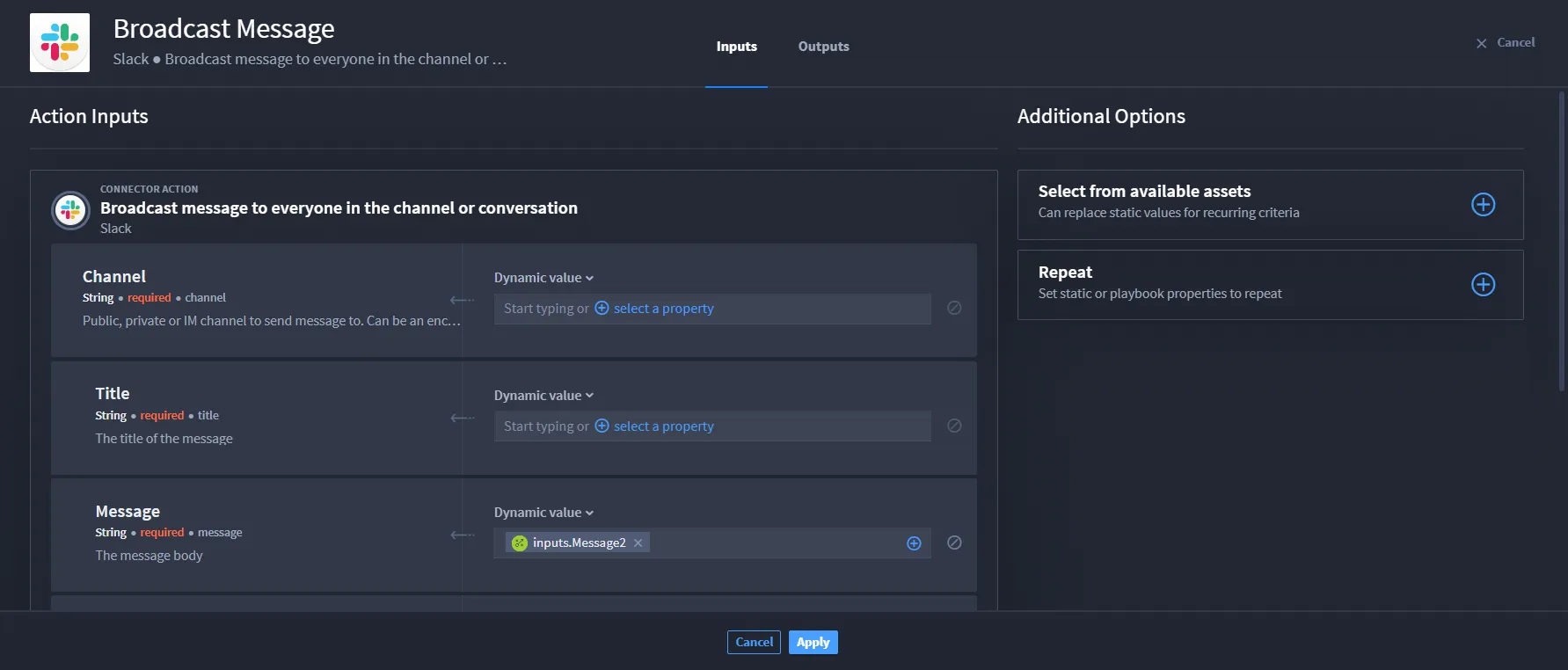The image size is (1568, 670).
Task: Click the vertical scrollbar on the right
Action: (x=1562, y=242)
